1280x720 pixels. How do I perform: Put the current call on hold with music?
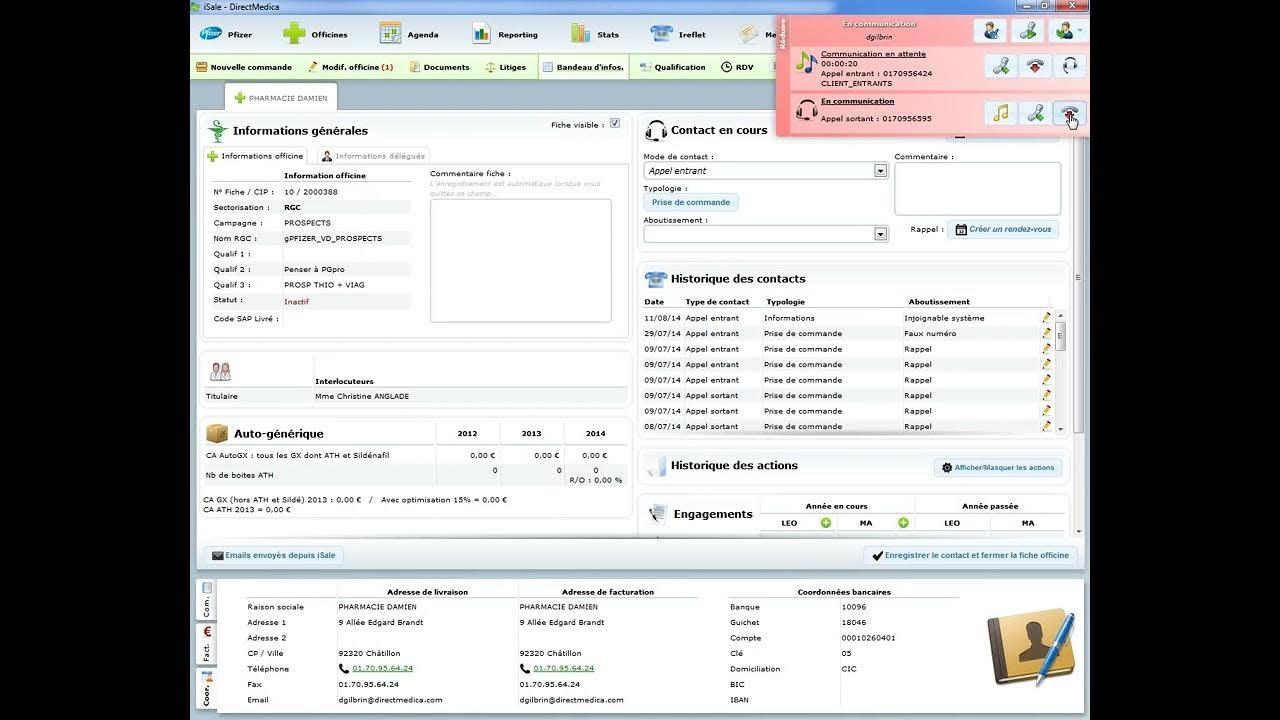click(x=1001, y=113)
